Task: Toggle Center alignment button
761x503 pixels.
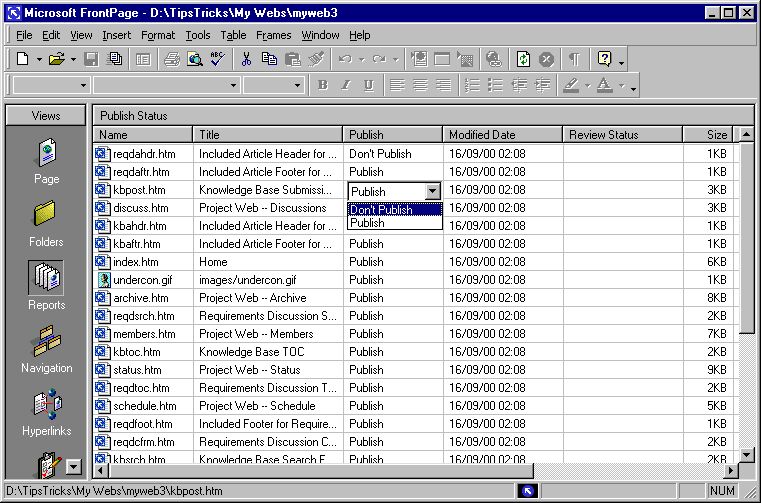Action: click(420, 85)
